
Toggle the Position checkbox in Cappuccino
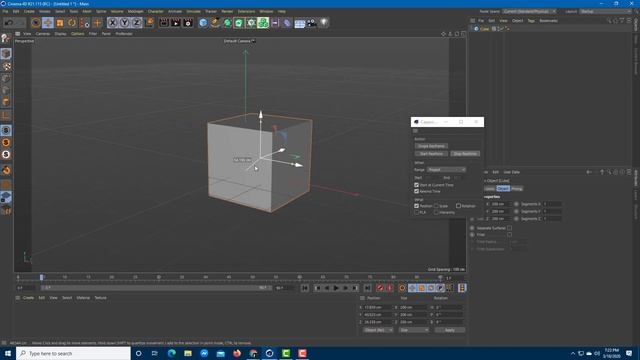tap(417, 206)
